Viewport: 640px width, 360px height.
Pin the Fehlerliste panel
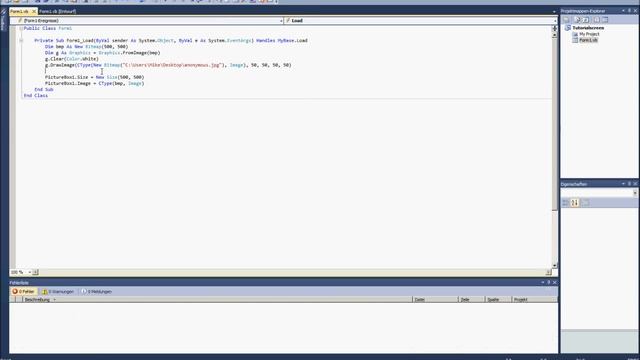(549, 282)
